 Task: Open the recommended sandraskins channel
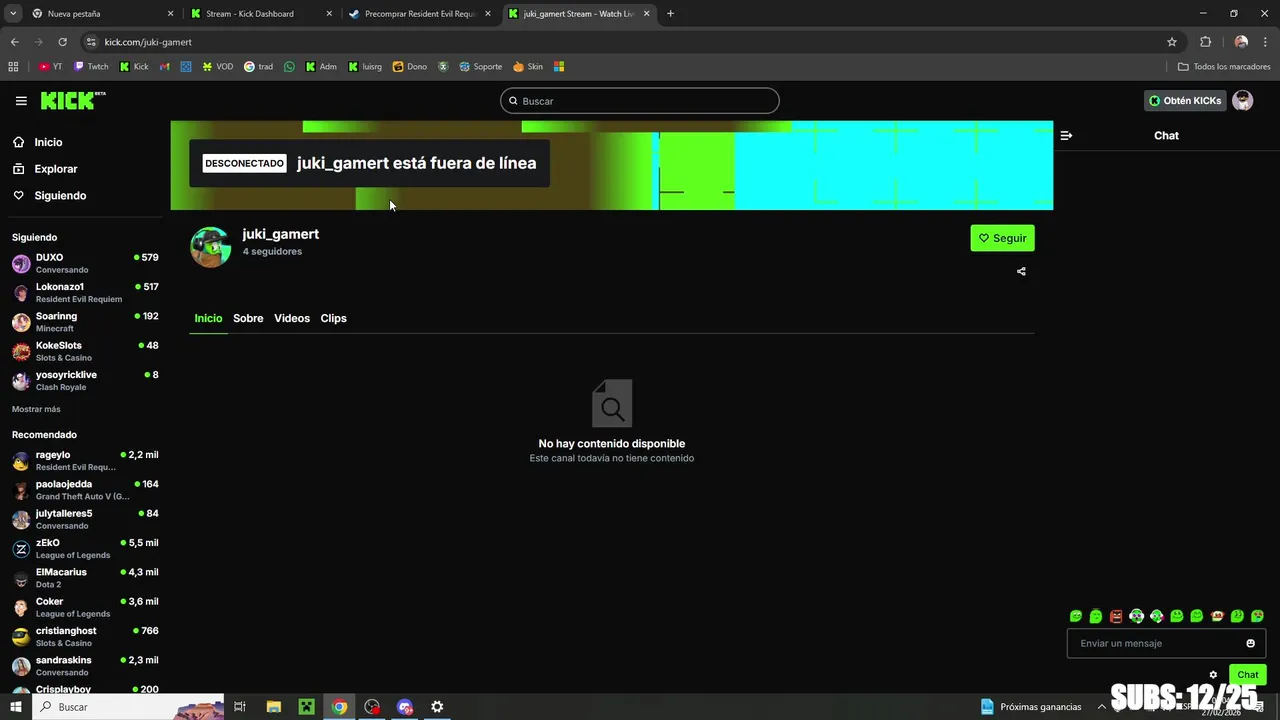(85, 666)
